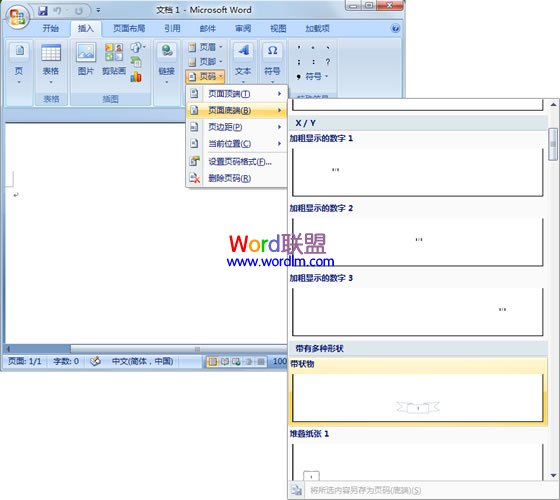Switch to 页面布局 (Page Layout) tab

pyautogui.click(x=129, y=28)
